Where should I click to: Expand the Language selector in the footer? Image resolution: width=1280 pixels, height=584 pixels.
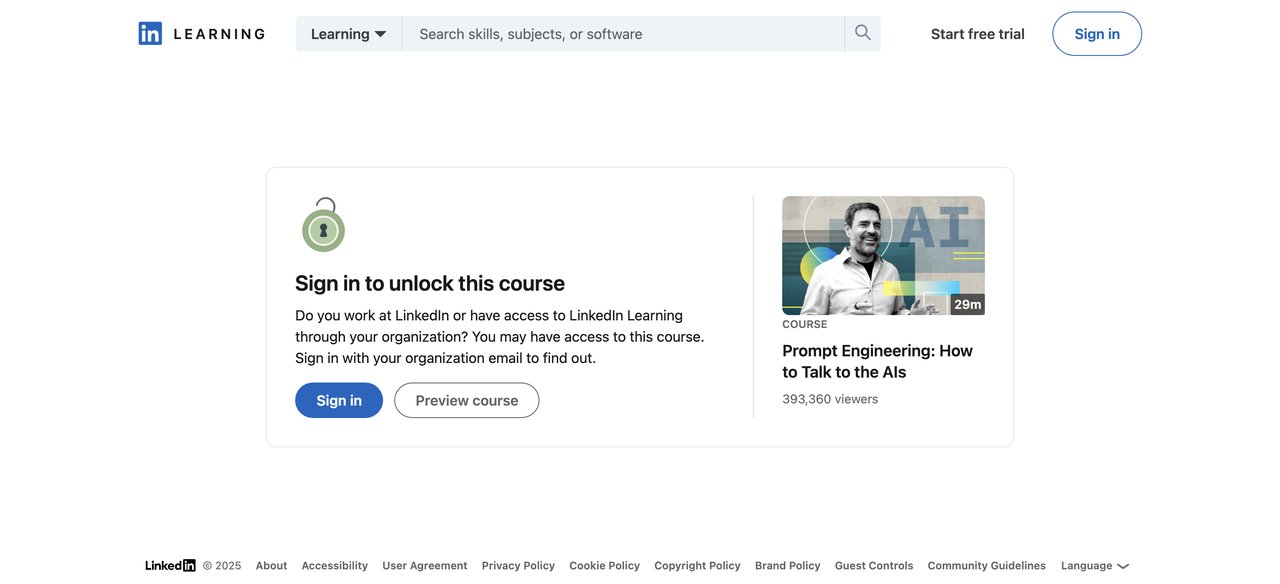point(1095,566)
